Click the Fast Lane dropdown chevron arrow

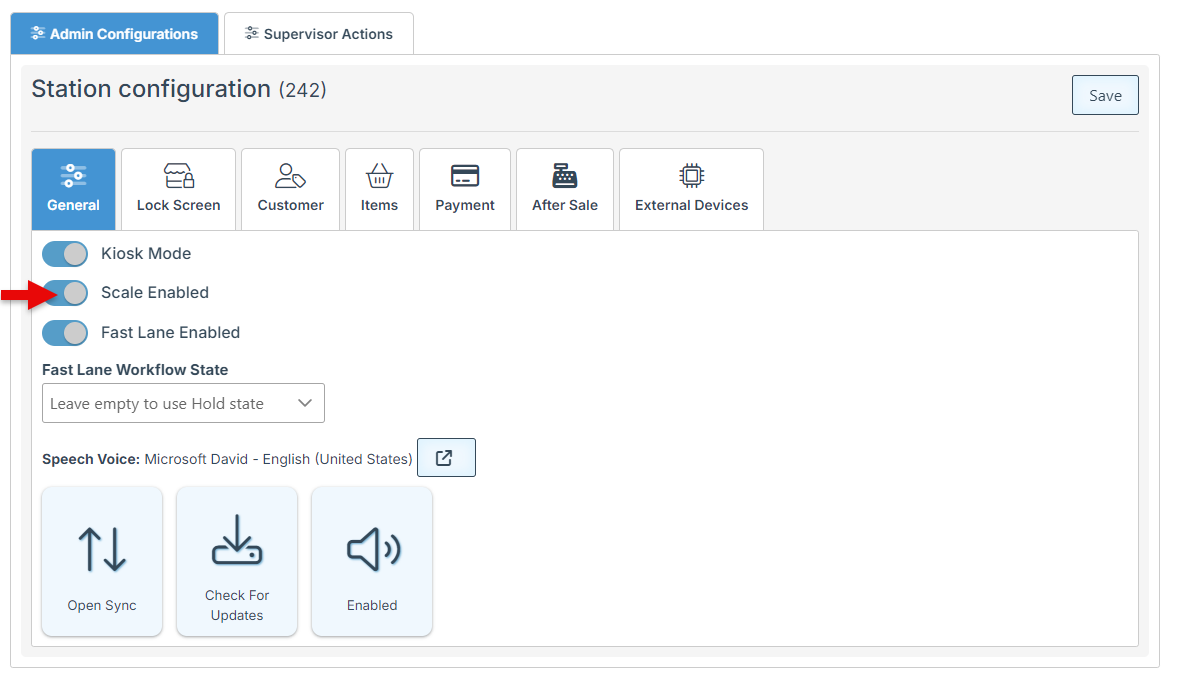(x=305, y=403)
